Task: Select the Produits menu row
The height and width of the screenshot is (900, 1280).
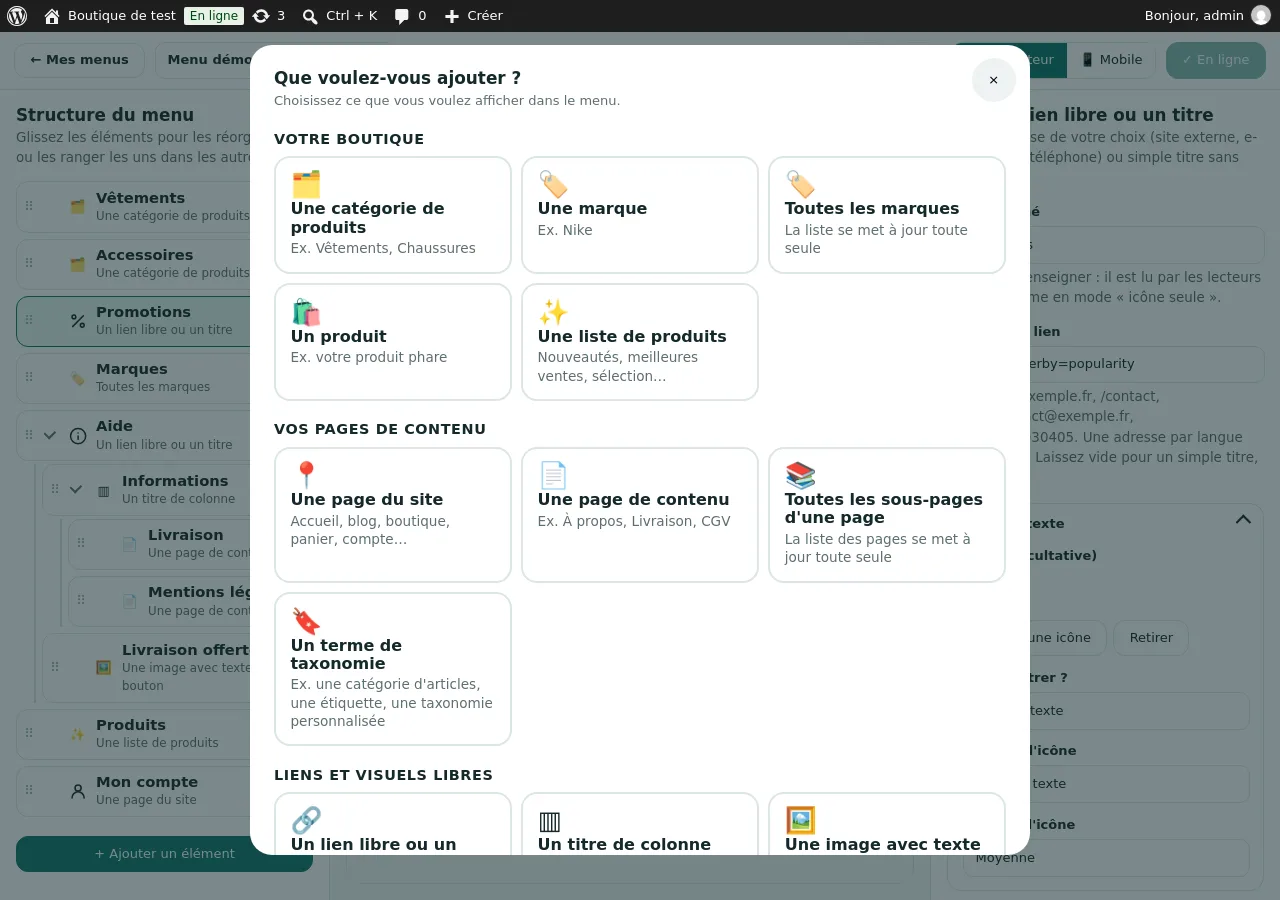Action: [x=135, y=733]
